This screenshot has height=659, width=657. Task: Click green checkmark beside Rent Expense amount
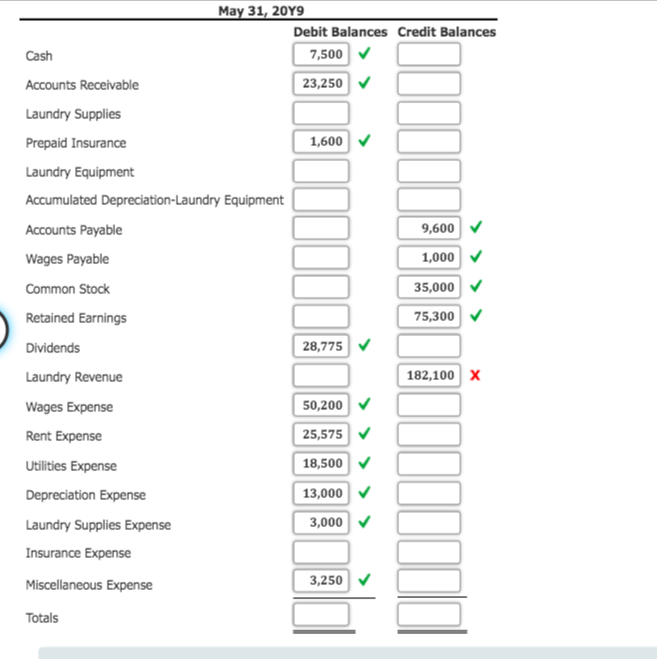click(x=364, y=433)
